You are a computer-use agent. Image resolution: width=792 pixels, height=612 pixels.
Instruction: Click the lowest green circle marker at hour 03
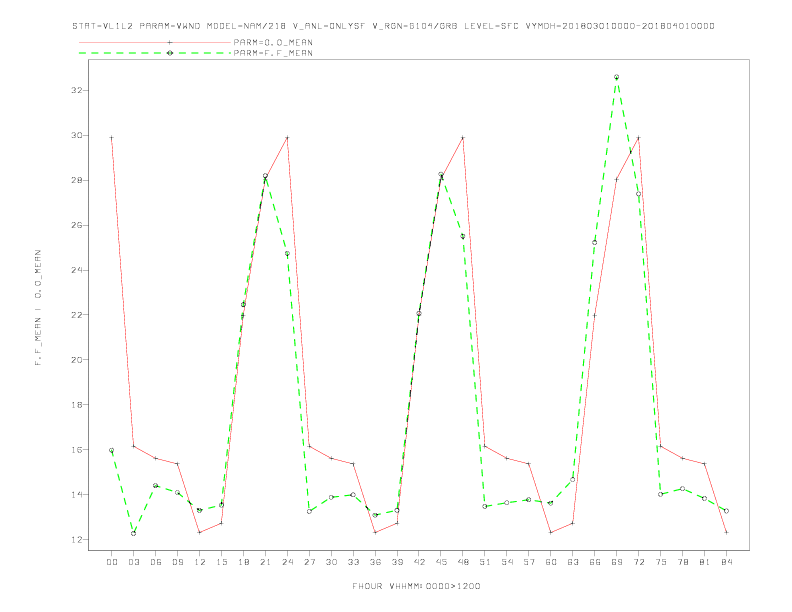click(133, 533)
